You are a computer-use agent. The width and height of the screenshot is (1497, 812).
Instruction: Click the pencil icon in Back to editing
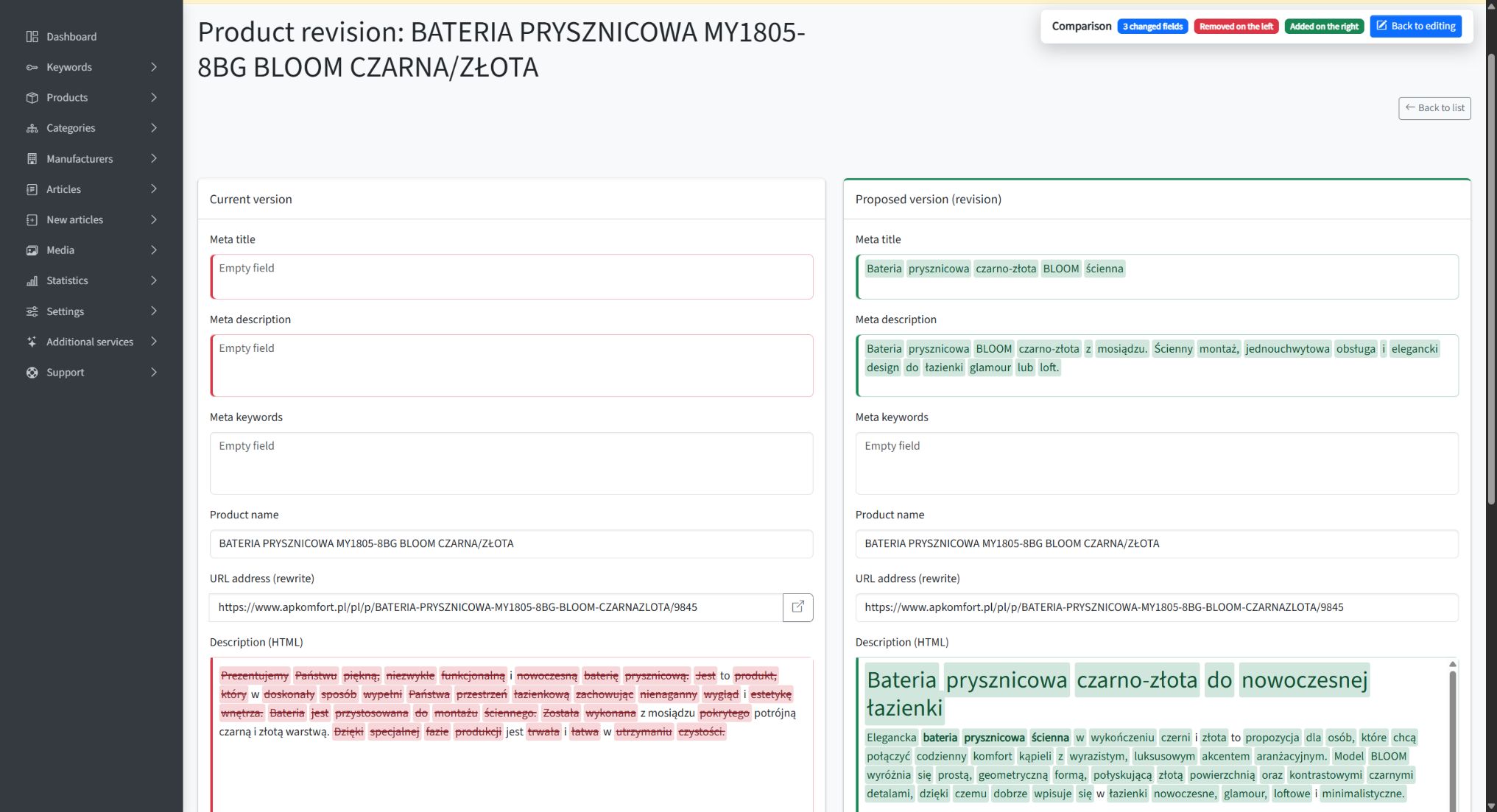click(1382, 26)
